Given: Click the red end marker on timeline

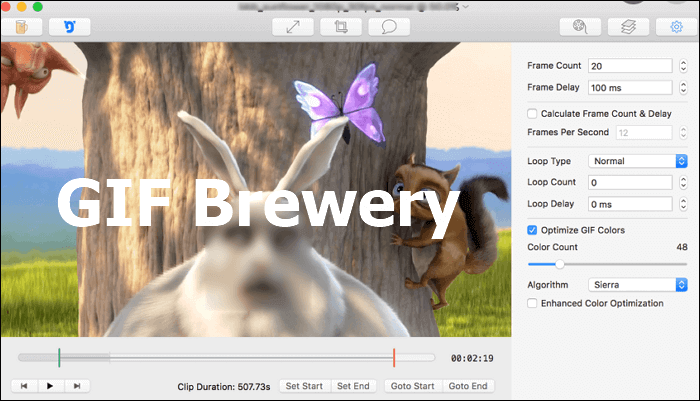Looking at the screenshot, I should [x=394, y=358].
